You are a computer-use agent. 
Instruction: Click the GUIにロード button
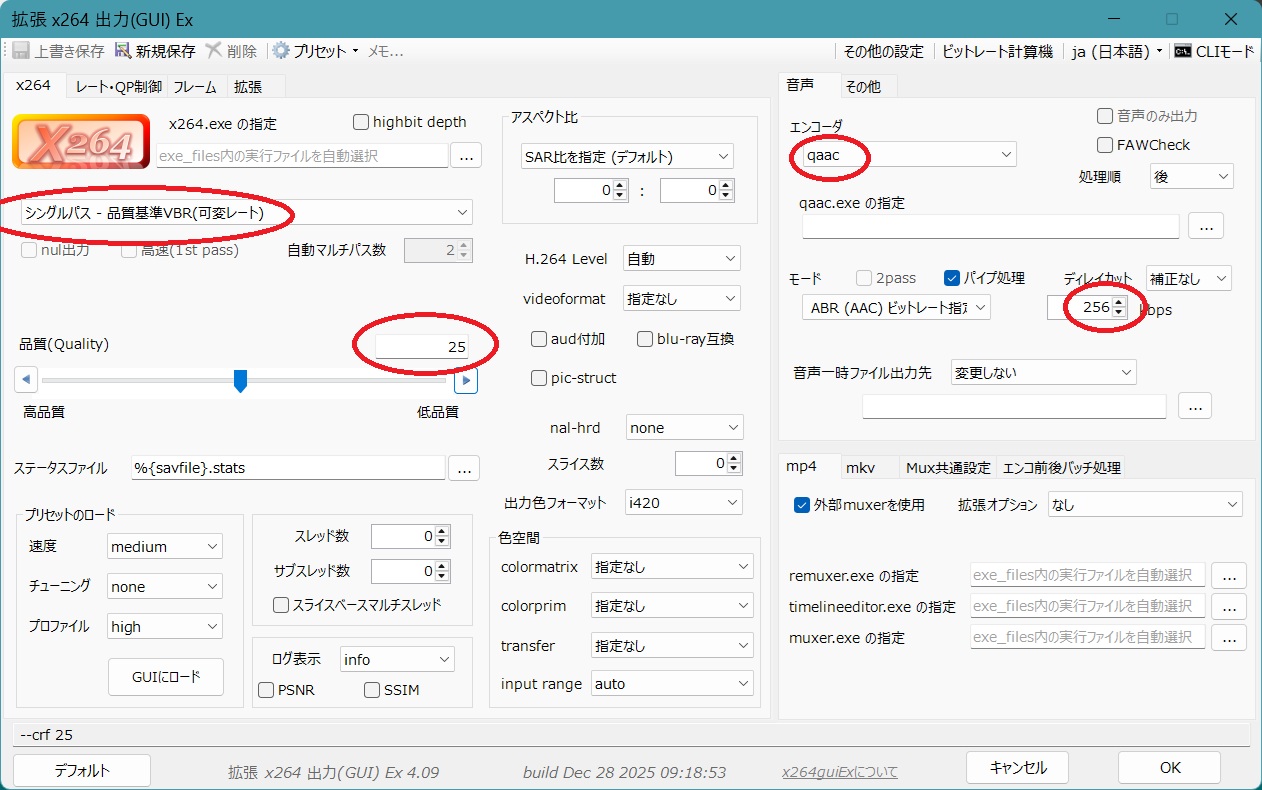pyautogui.click(x=166, y=677)
